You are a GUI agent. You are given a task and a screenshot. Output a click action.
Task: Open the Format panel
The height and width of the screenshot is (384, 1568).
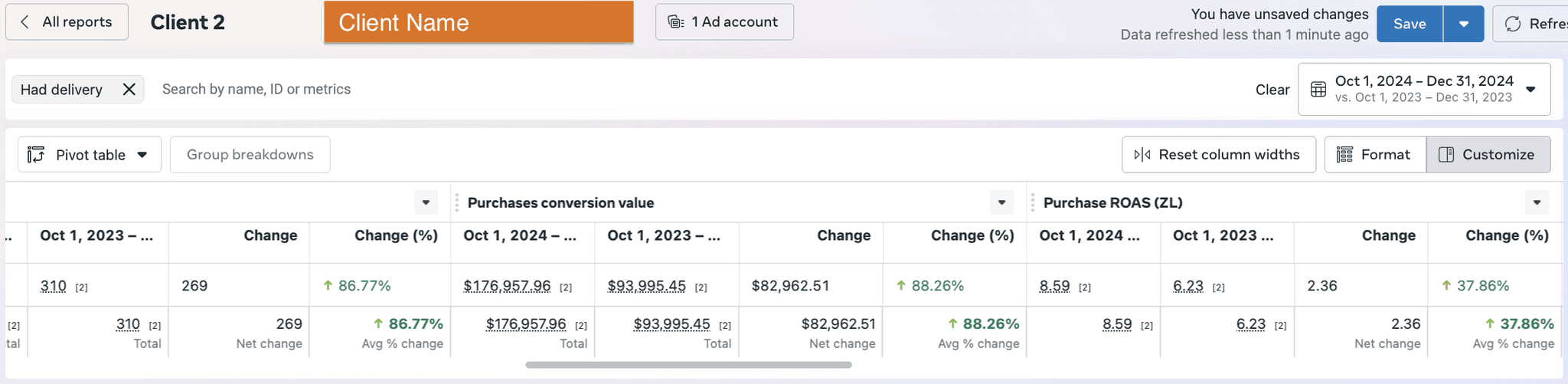(x=1375, y=155)
